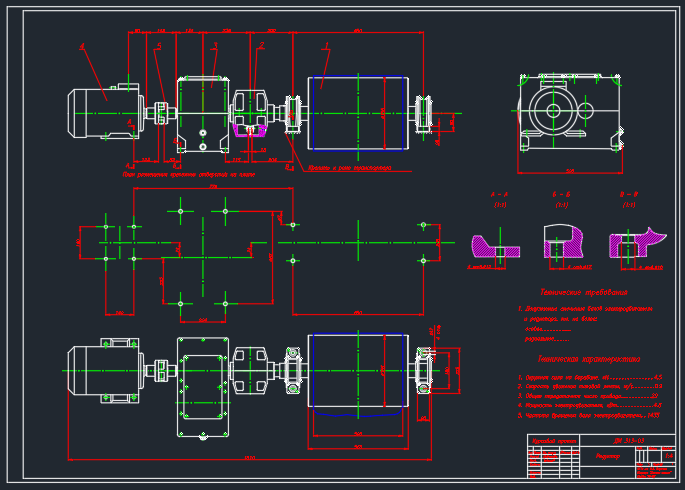Select the rightmost magenta section detail view
The height and width of the screenshot is (490, 685).
pos(637,243)
